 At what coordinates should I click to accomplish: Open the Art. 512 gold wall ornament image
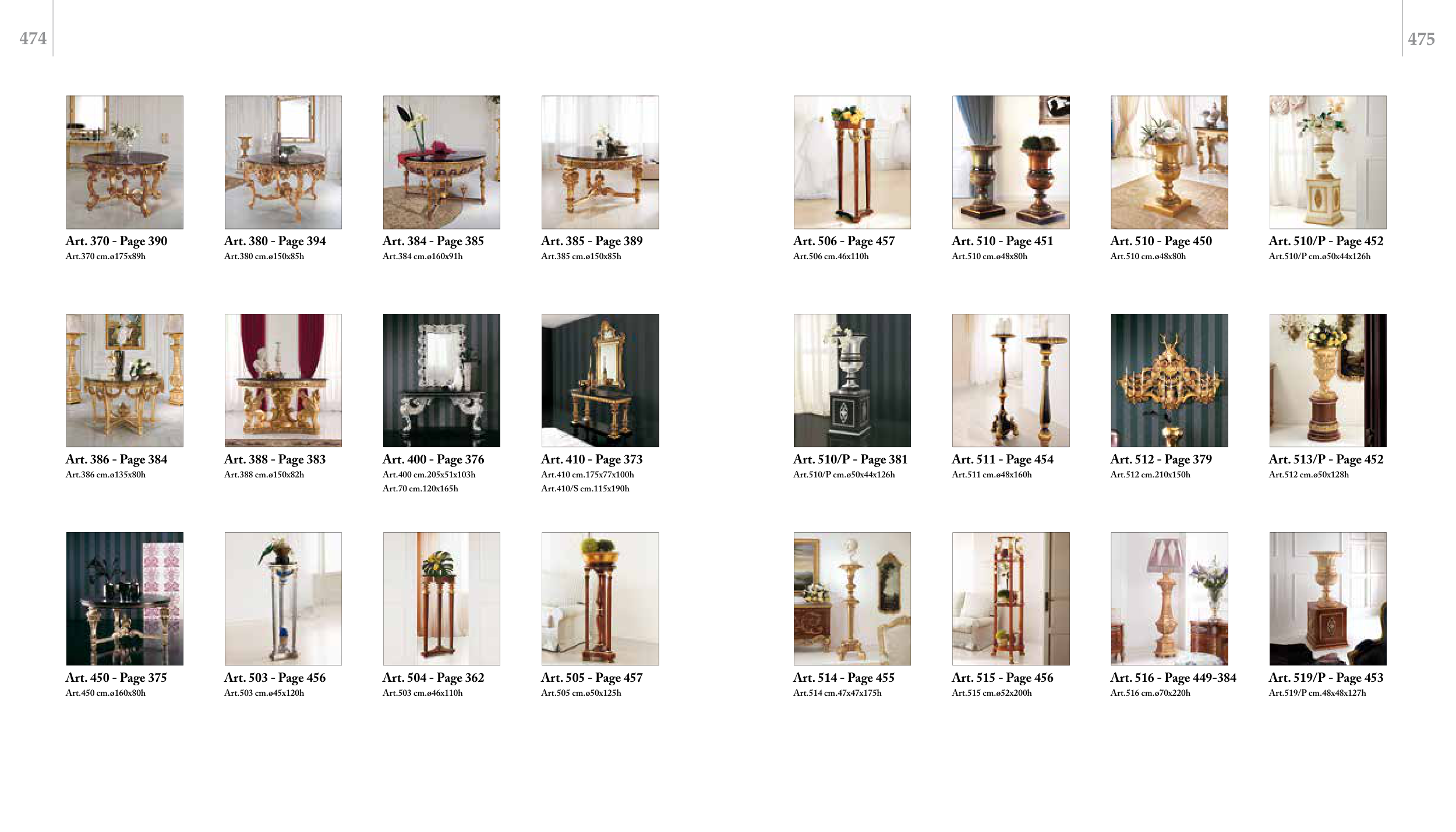(1169, 380)
